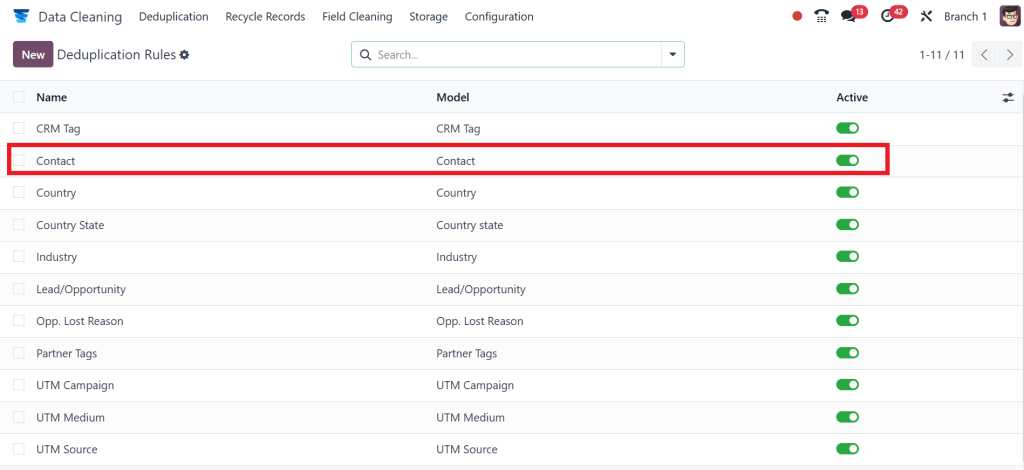Sort by the Active column header
Screen dimensions: 1024x470
tap(852, 97)
